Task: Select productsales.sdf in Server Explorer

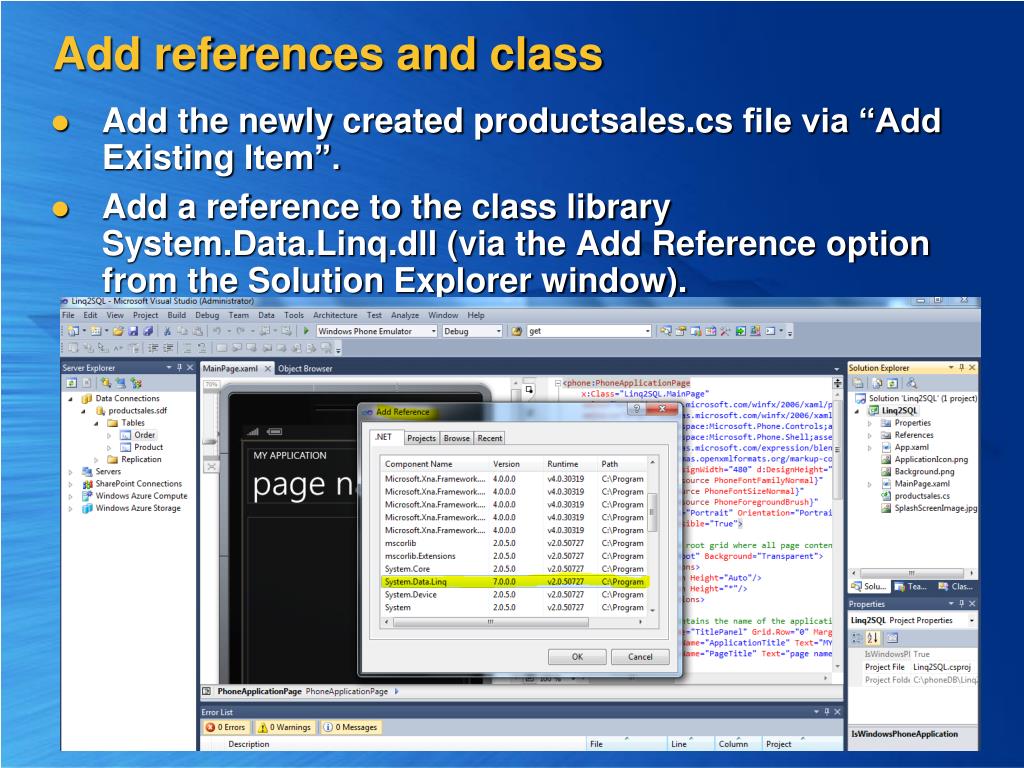Action: pos(137,411)
